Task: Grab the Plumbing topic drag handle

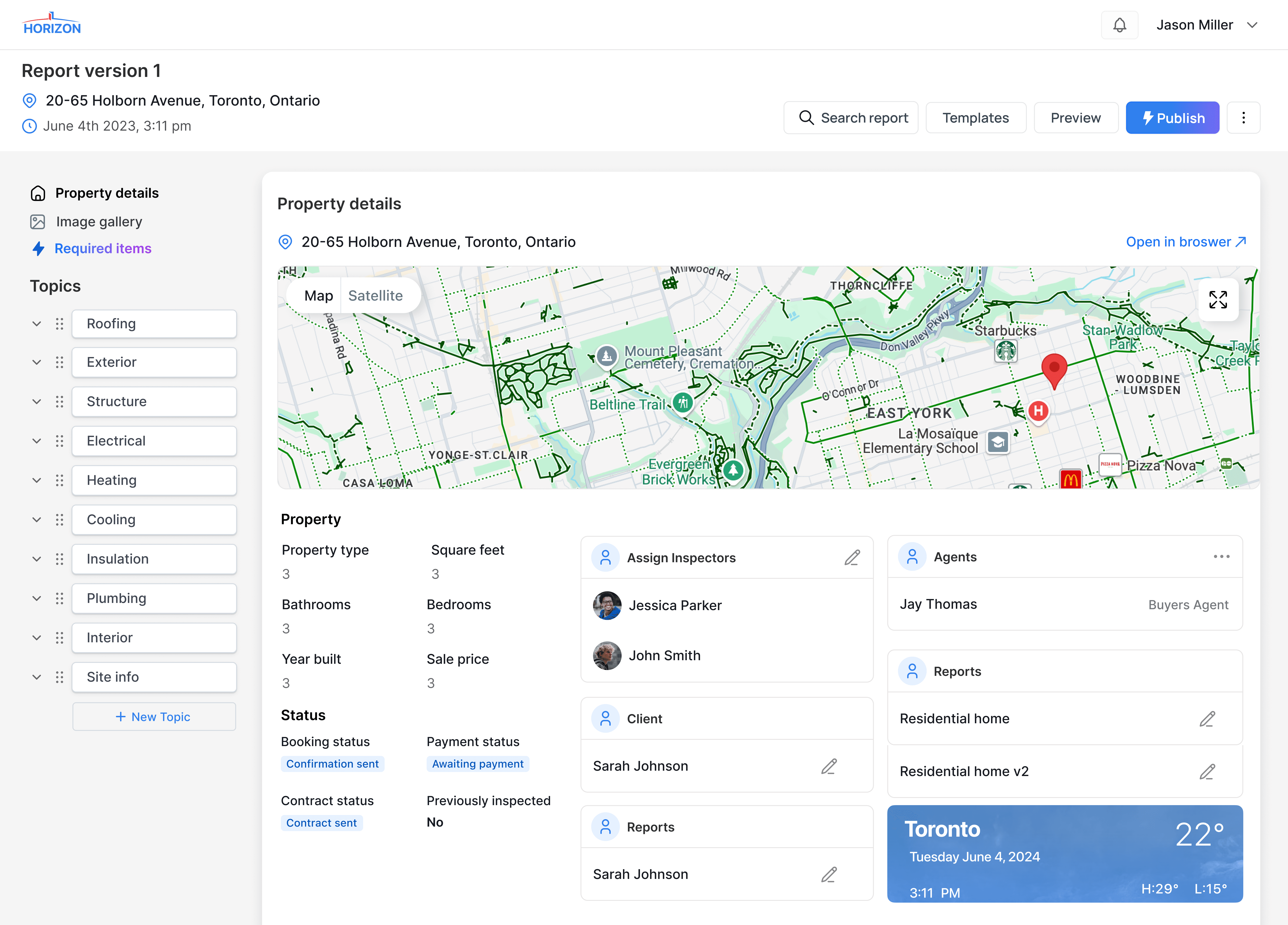Action: (x=60, y=598)
